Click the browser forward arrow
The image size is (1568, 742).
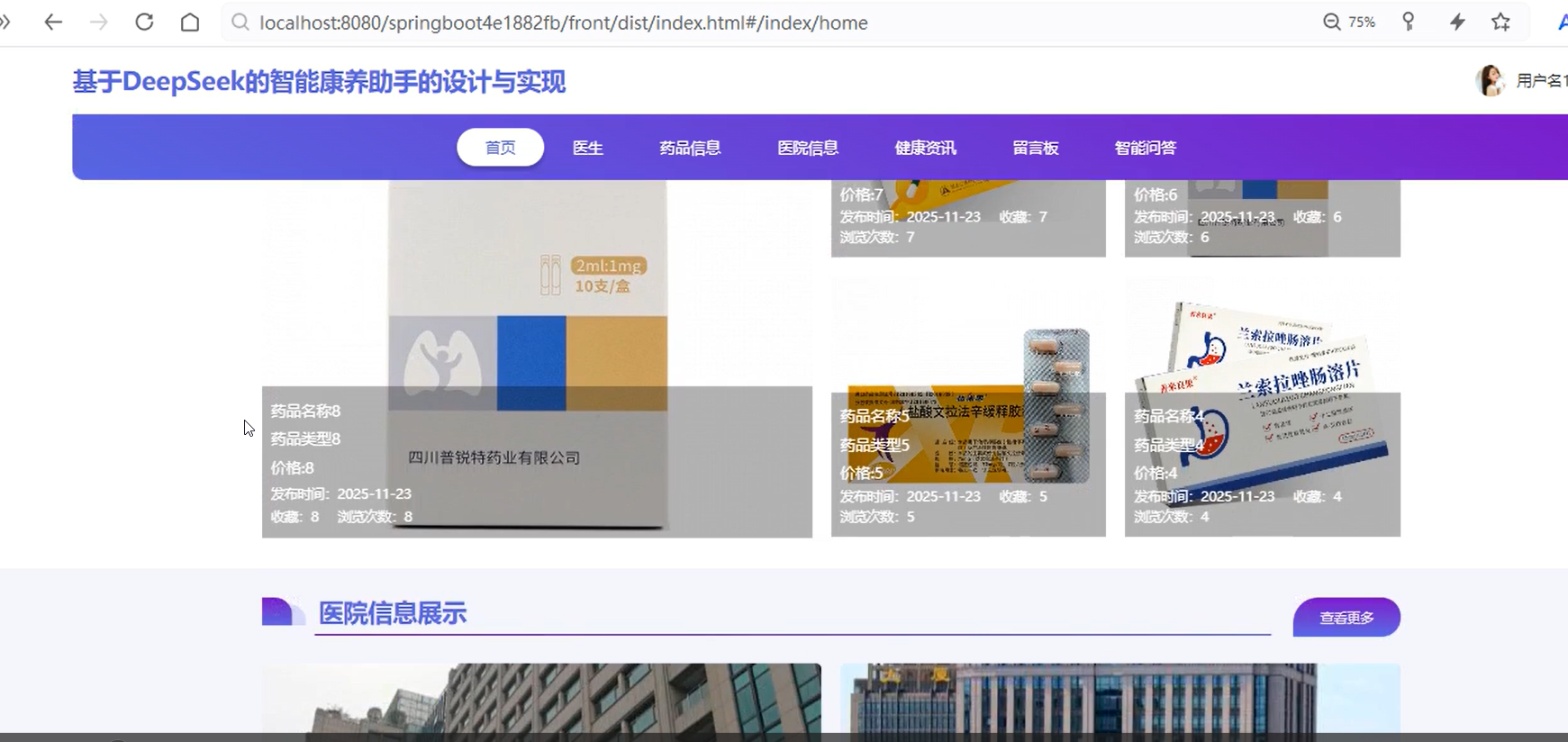98,23
